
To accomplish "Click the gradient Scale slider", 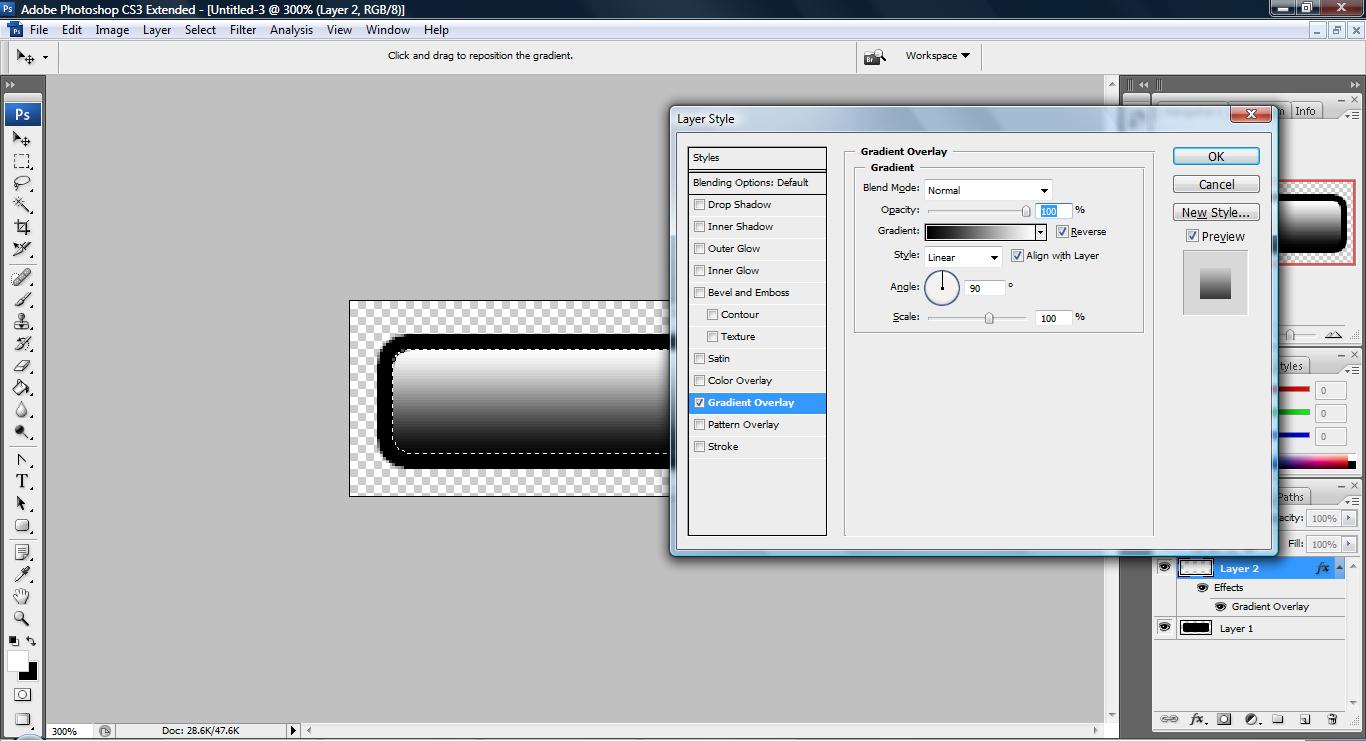I will pyautogui.click(x=977, y=318).
